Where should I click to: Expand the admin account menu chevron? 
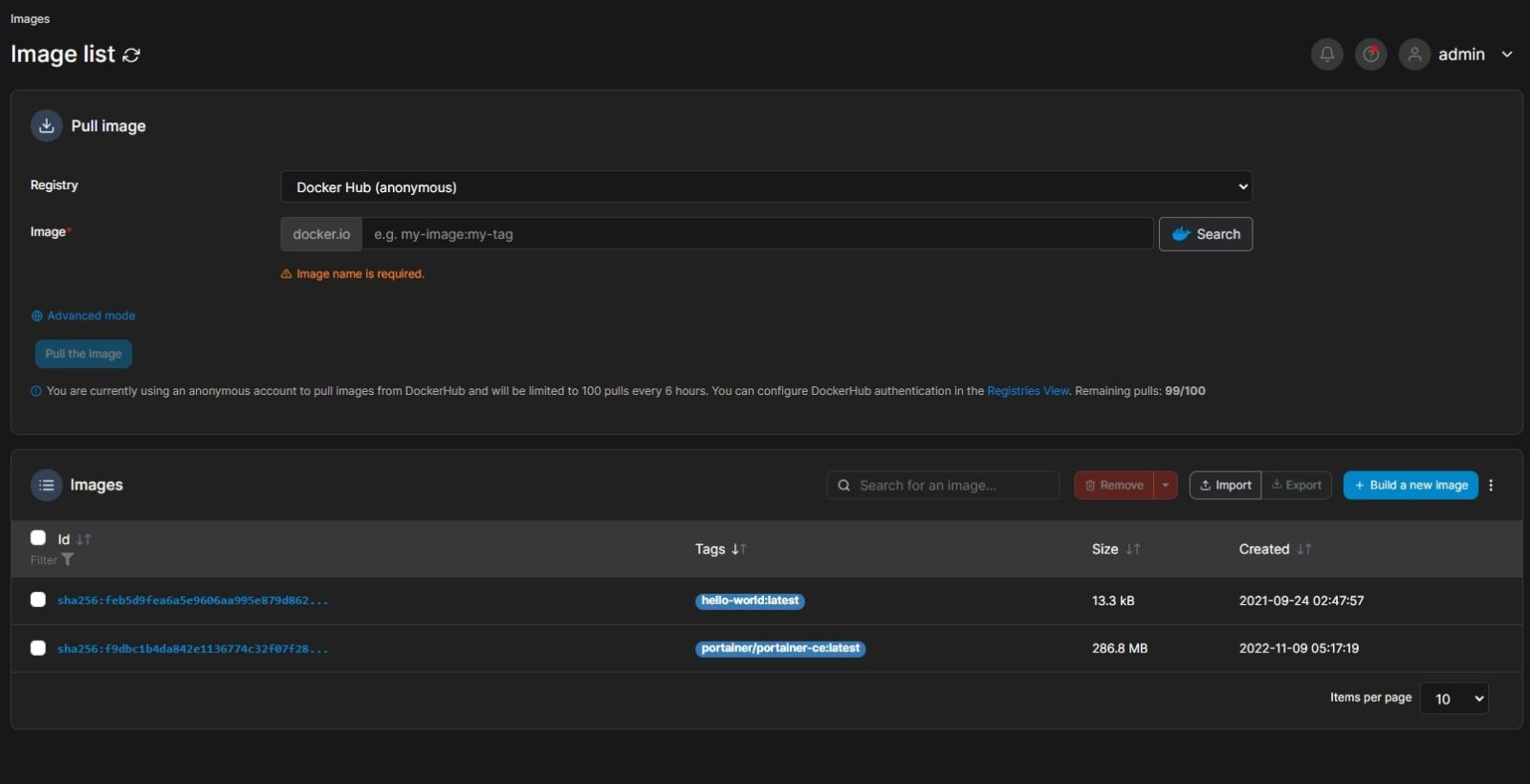coord(1507,54)
